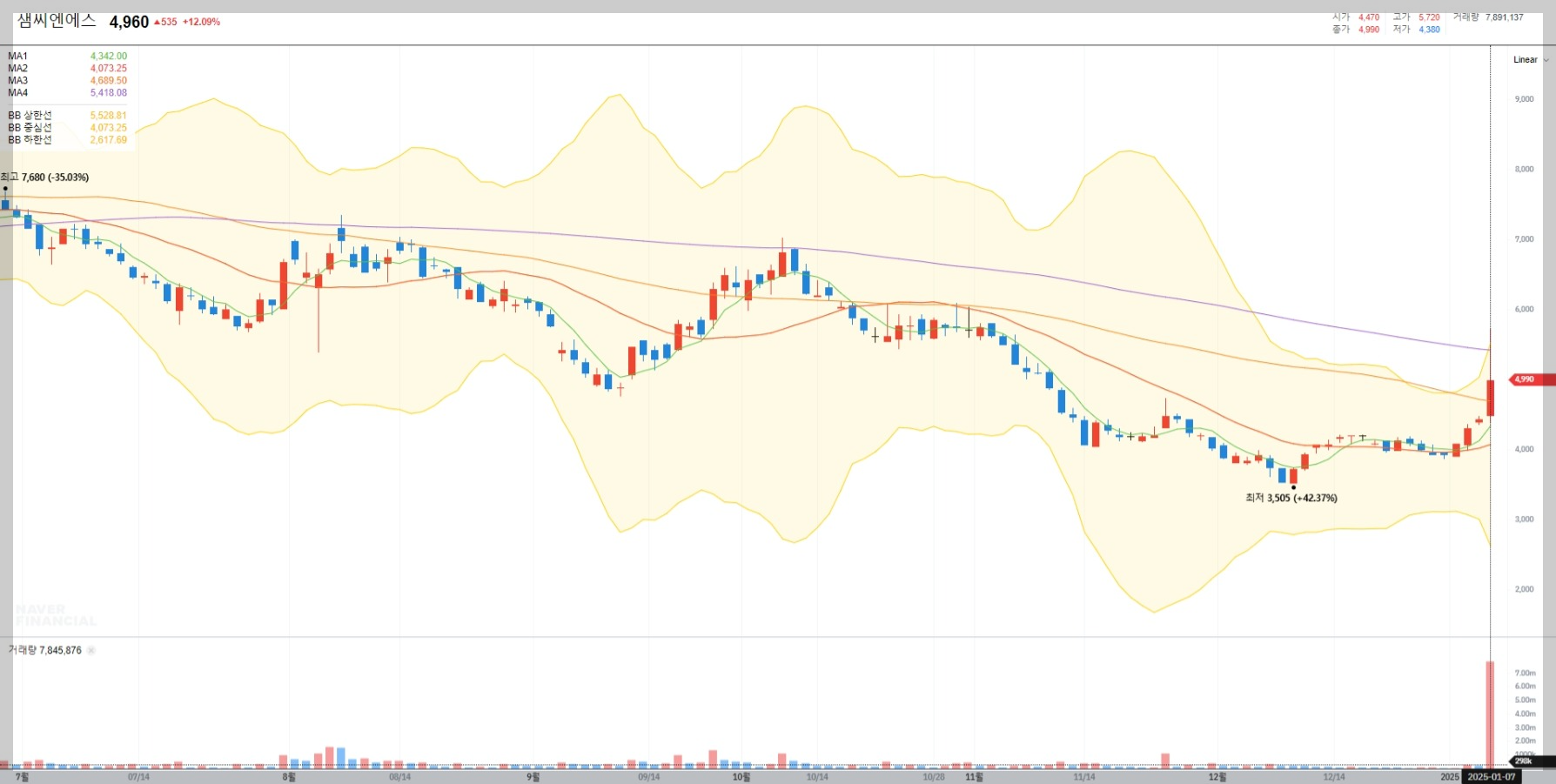Click the BB 하한선 legend entry
This screenshot has width=1556, height=784.
point(67,139)
